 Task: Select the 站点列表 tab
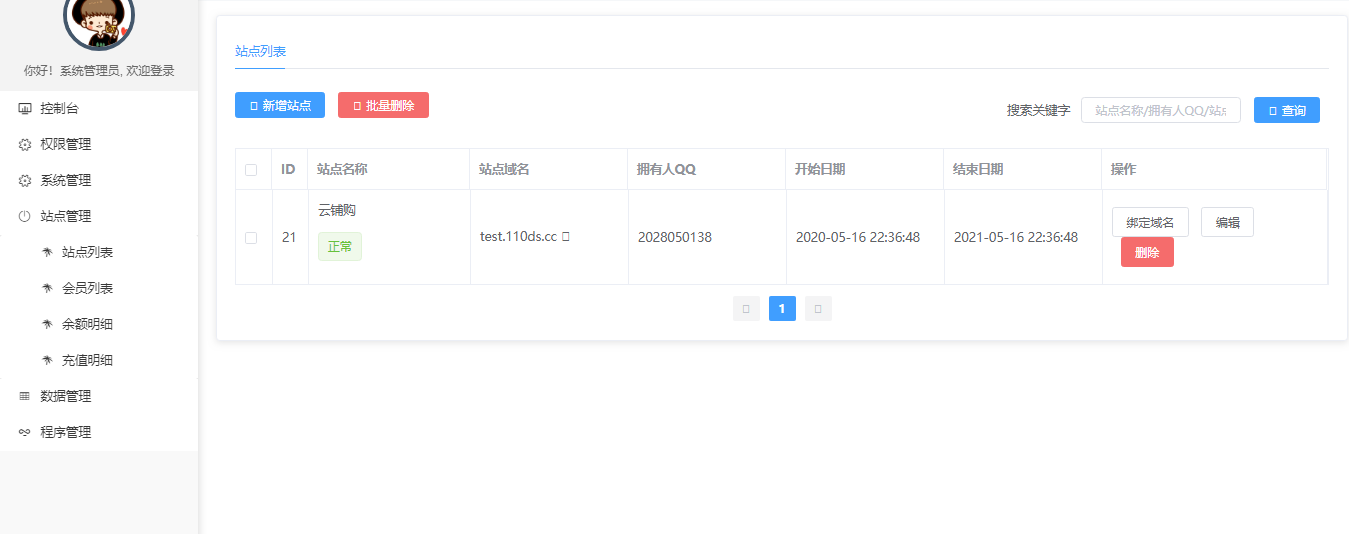tap(260, 51)
